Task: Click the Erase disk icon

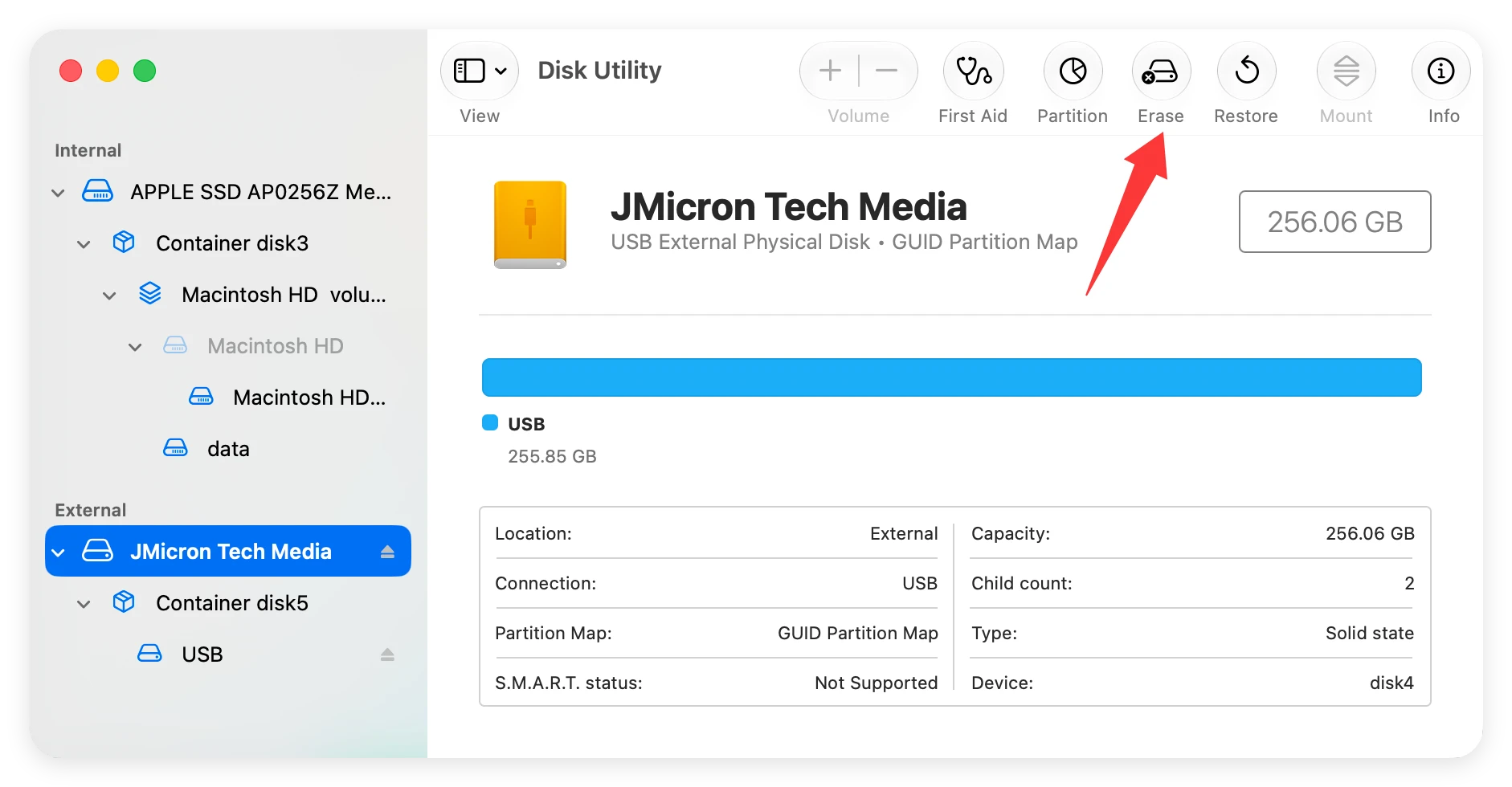Action: pos(1160,71)
